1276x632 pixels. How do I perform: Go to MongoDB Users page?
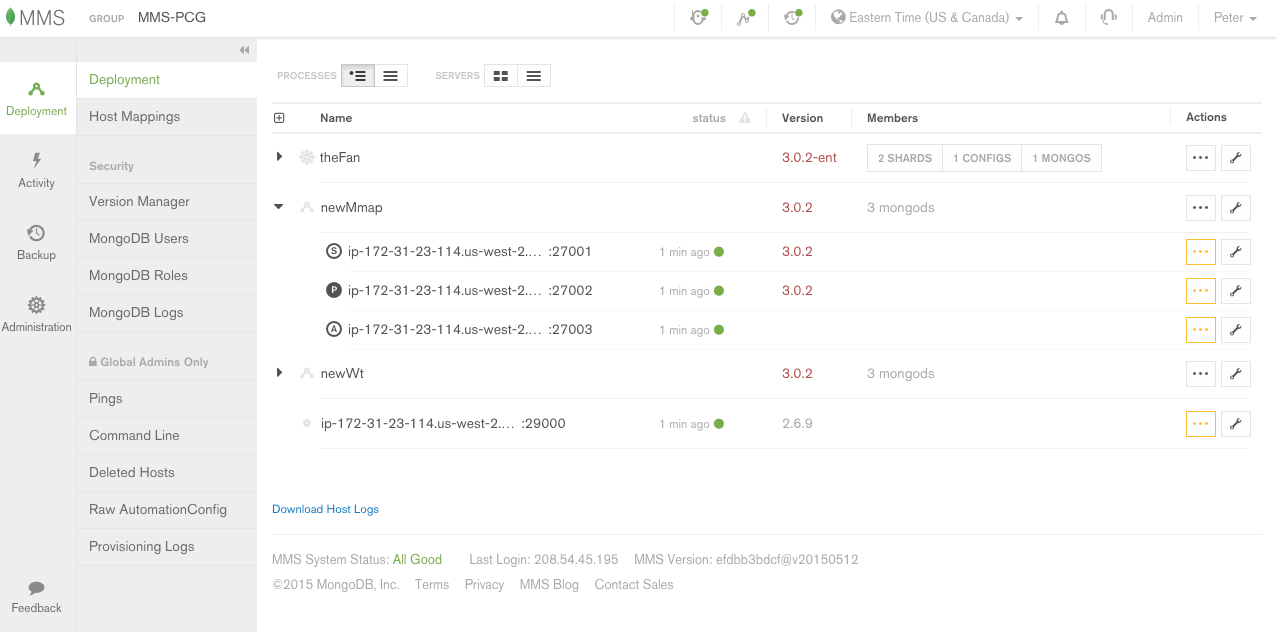click(139, 239)
